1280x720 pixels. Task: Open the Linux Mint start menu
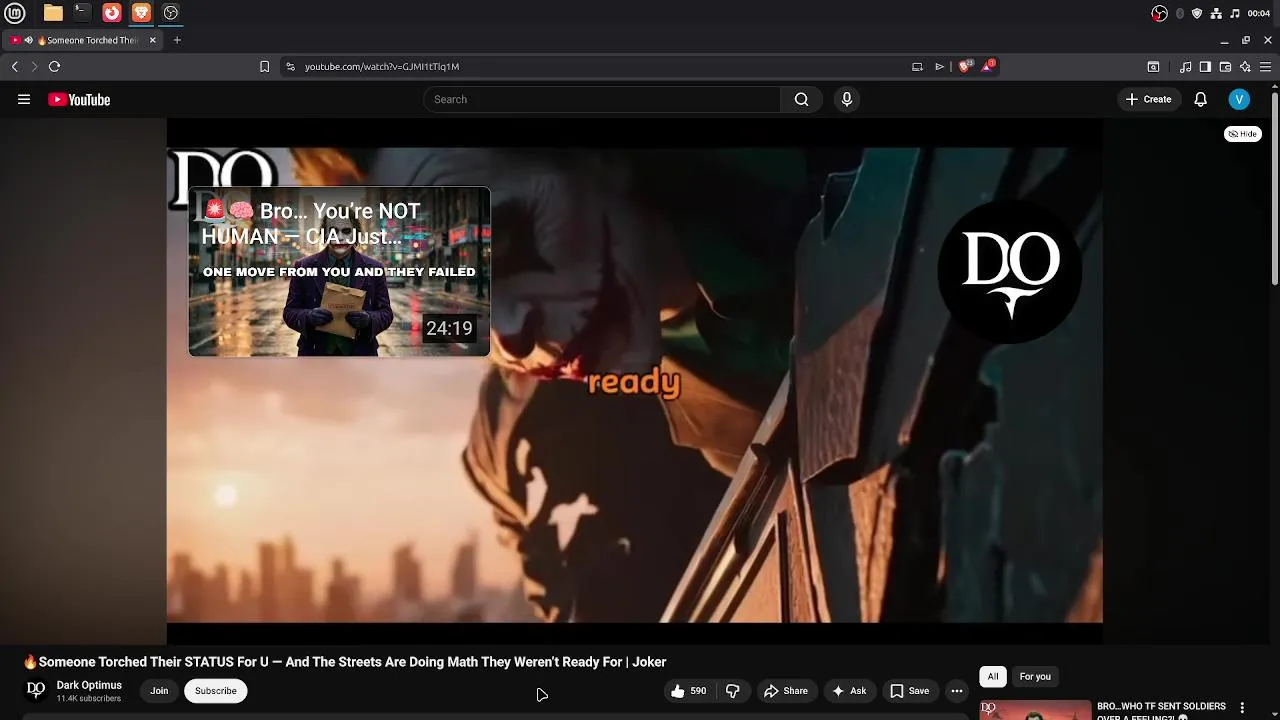pyautogui.click(x=15, y=13)
